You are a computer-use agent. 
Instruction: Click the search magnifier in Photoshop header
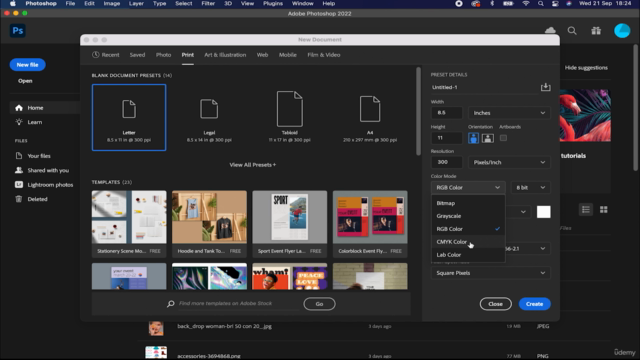tap(572, 31)
